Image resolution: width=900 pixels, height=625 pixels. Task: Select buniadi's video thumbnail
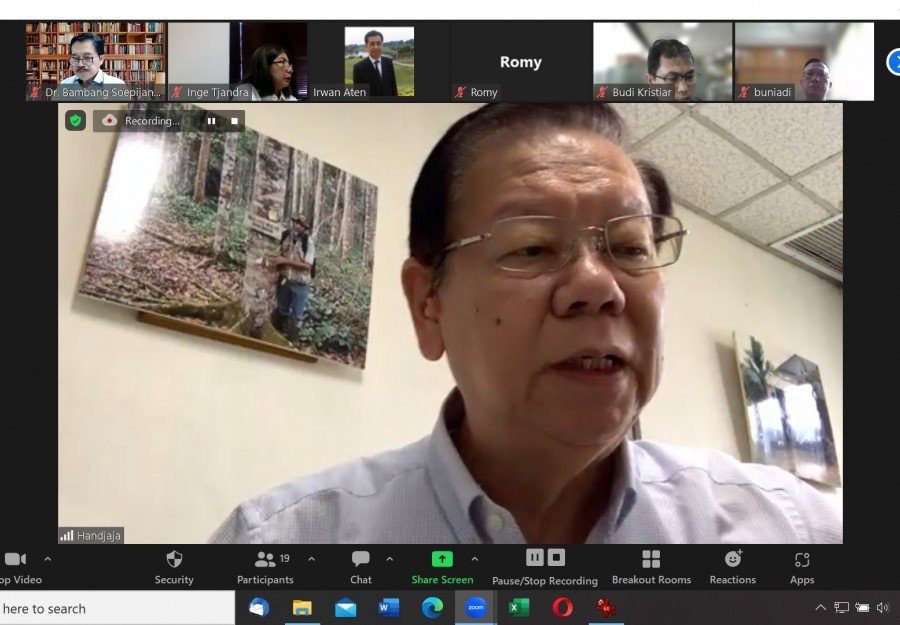tap(804, 61)
